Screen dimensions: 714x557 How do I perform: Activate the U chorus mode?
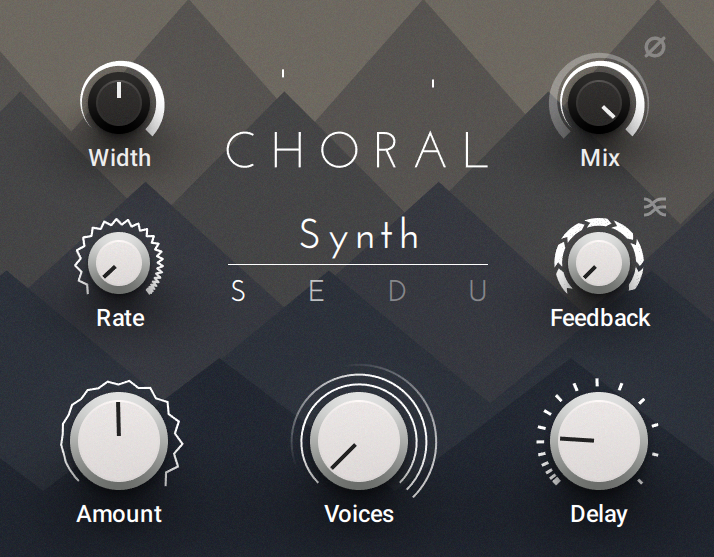coord(478,292)
